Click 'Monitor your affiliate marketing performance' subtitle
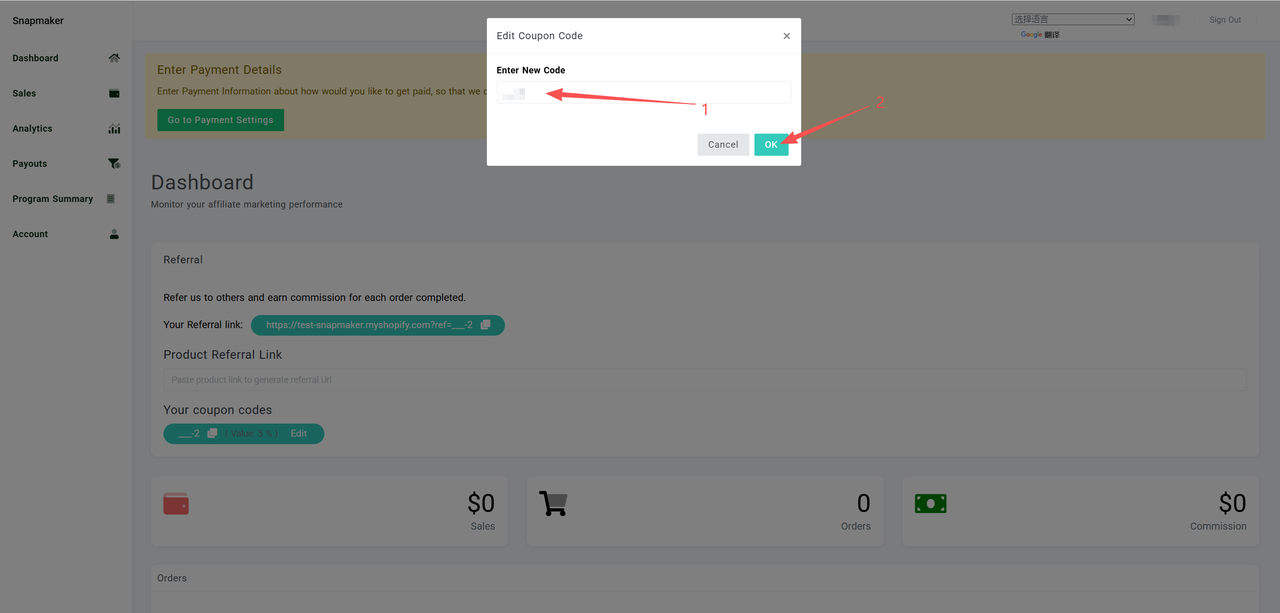The height and width of the screenshot is (613, 1280). (247, 204)
